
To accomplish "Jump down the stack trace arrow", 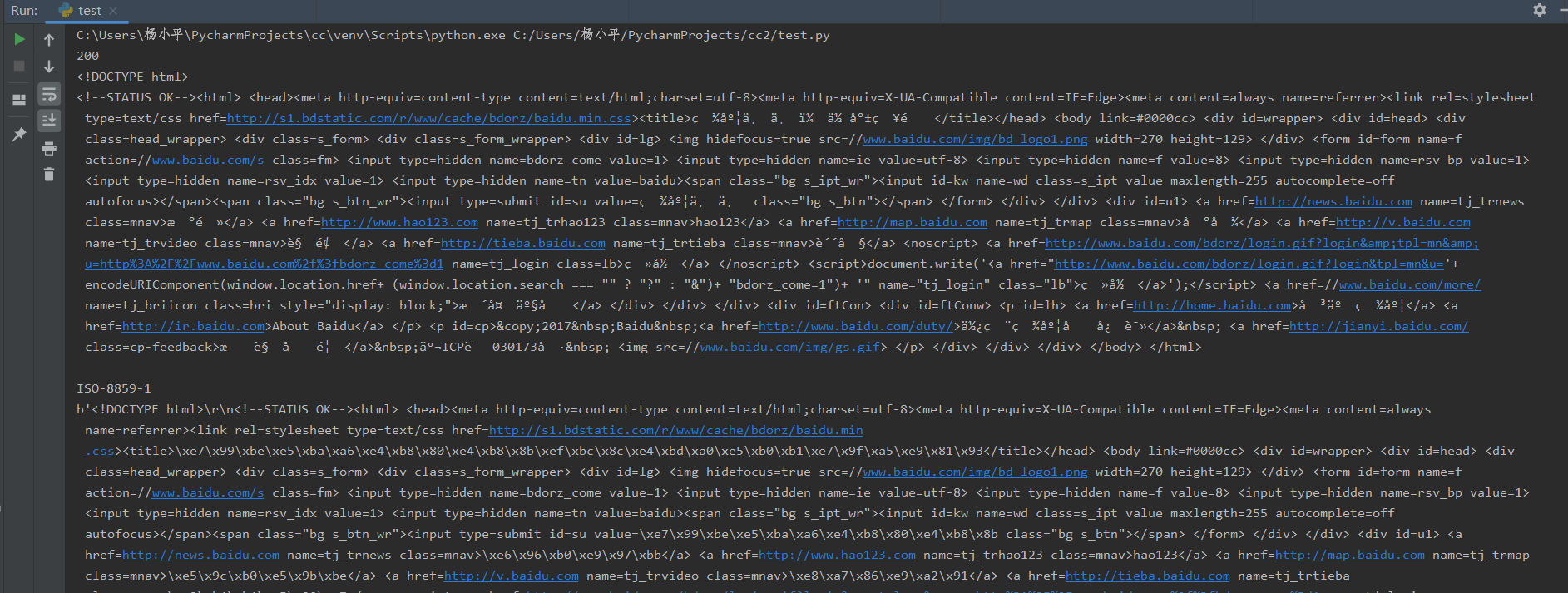I will coord(49,67).
